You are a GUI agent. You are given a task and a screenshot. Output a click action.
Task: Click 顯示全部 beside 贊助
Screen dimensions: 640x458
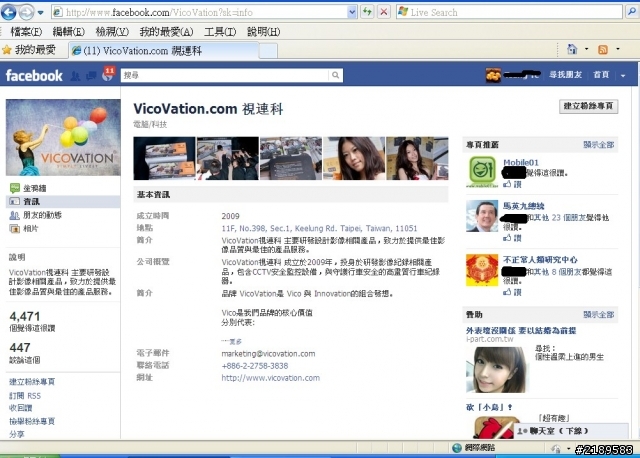click(x=598, y=314)
